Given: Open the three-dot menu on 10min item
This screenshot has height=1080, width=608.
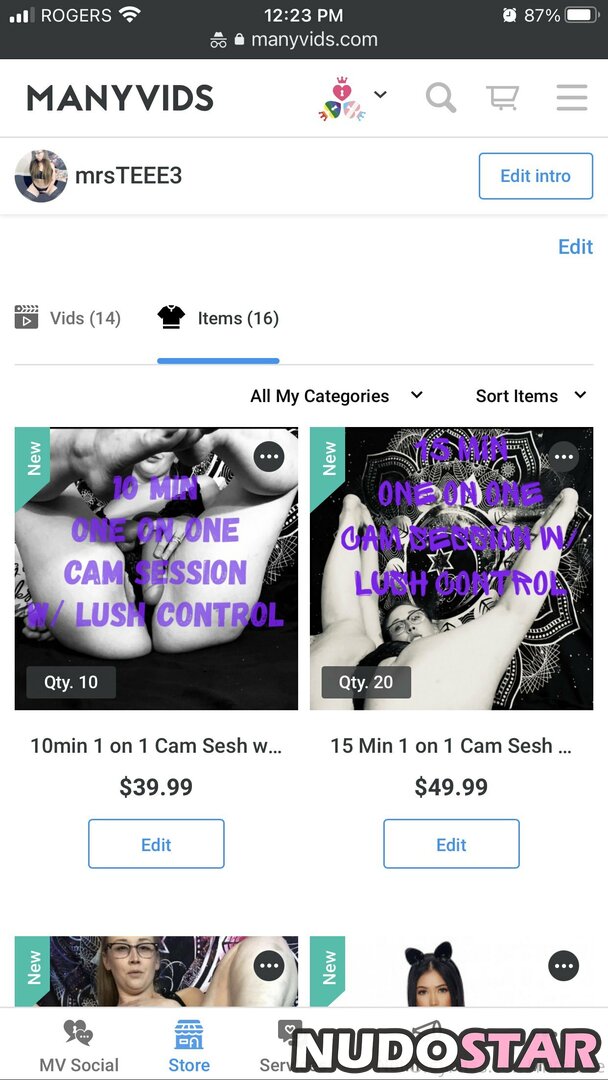Looking at the screenshot, I should [x=269, y=457].
